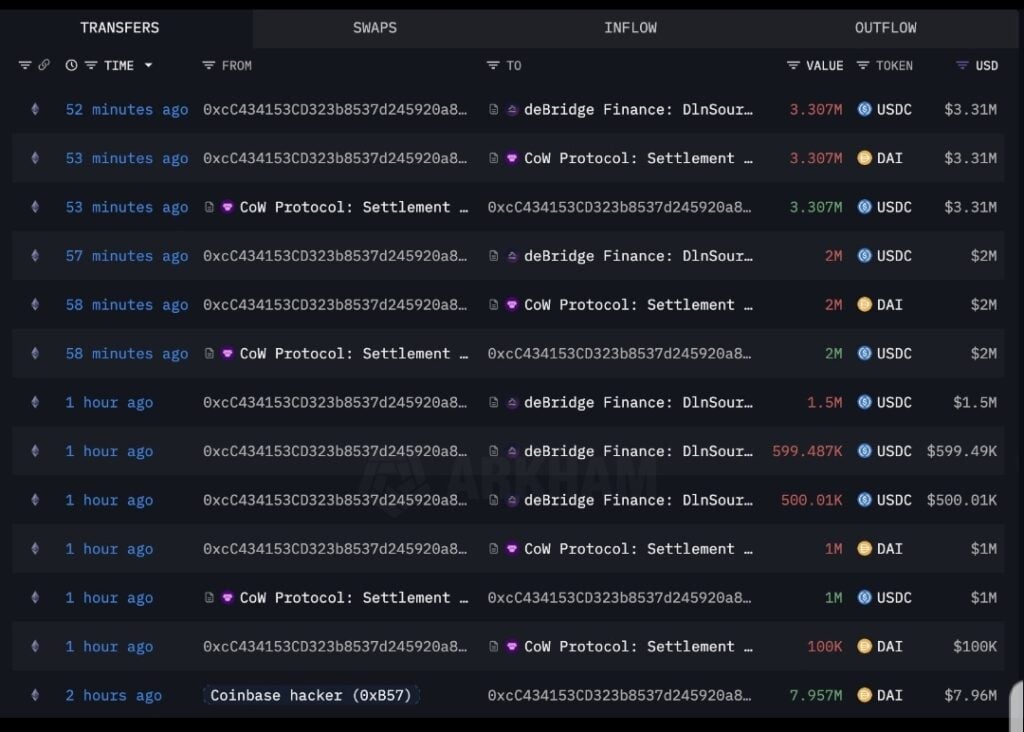Click the deBridge logo icon in the 57 minutes ago row

click(512, 256)
